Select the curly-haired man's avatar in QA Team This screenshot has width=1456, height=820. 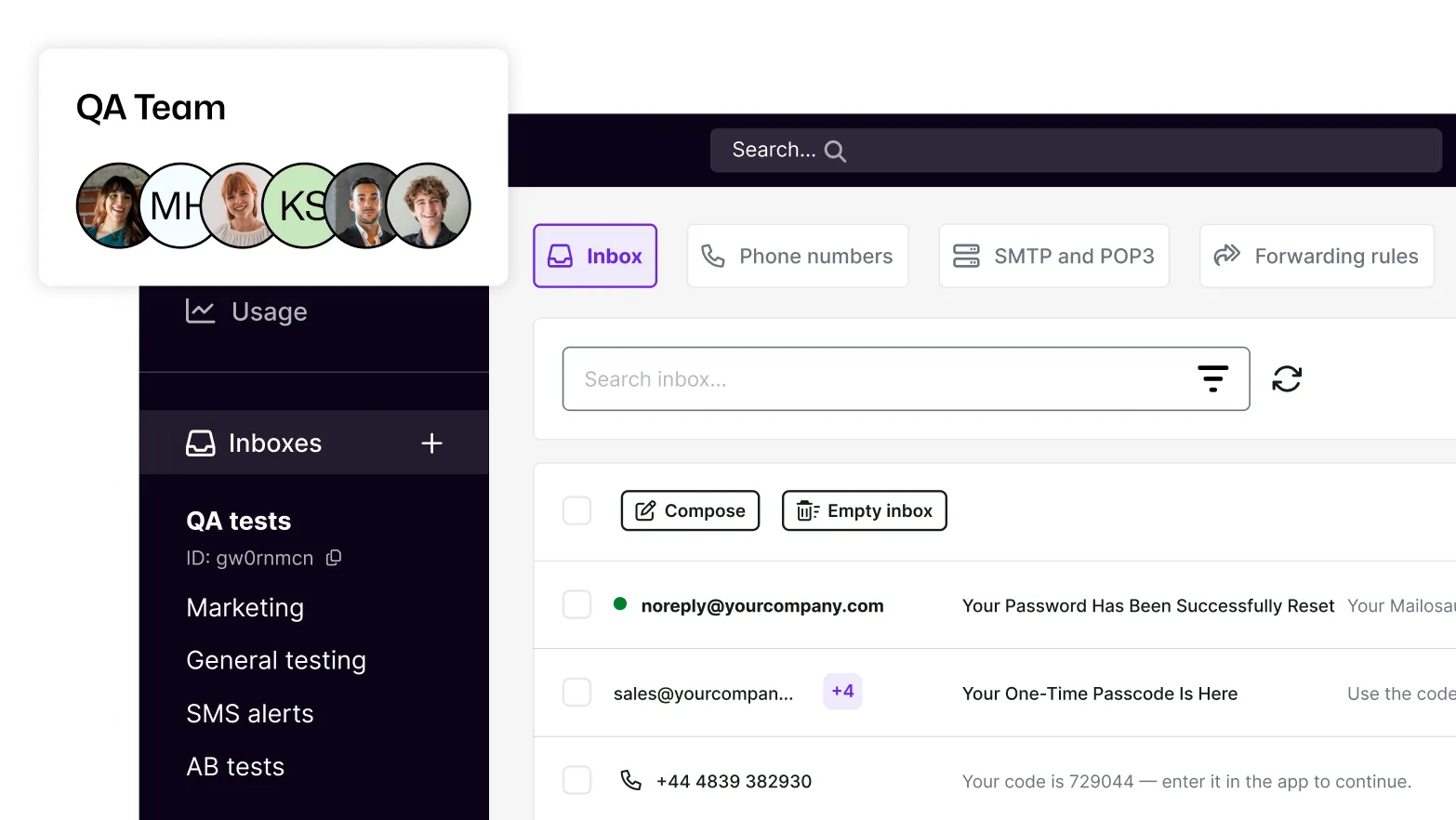429,205
